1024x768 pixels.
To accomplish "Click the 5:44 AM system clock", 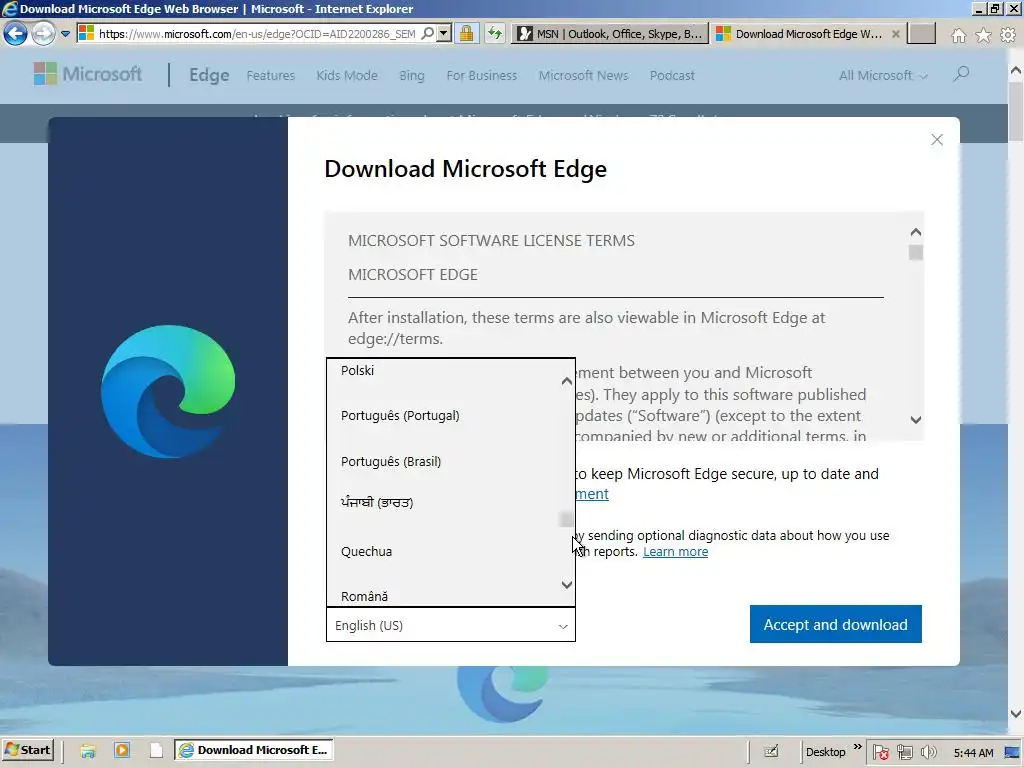I will [973, 753].
